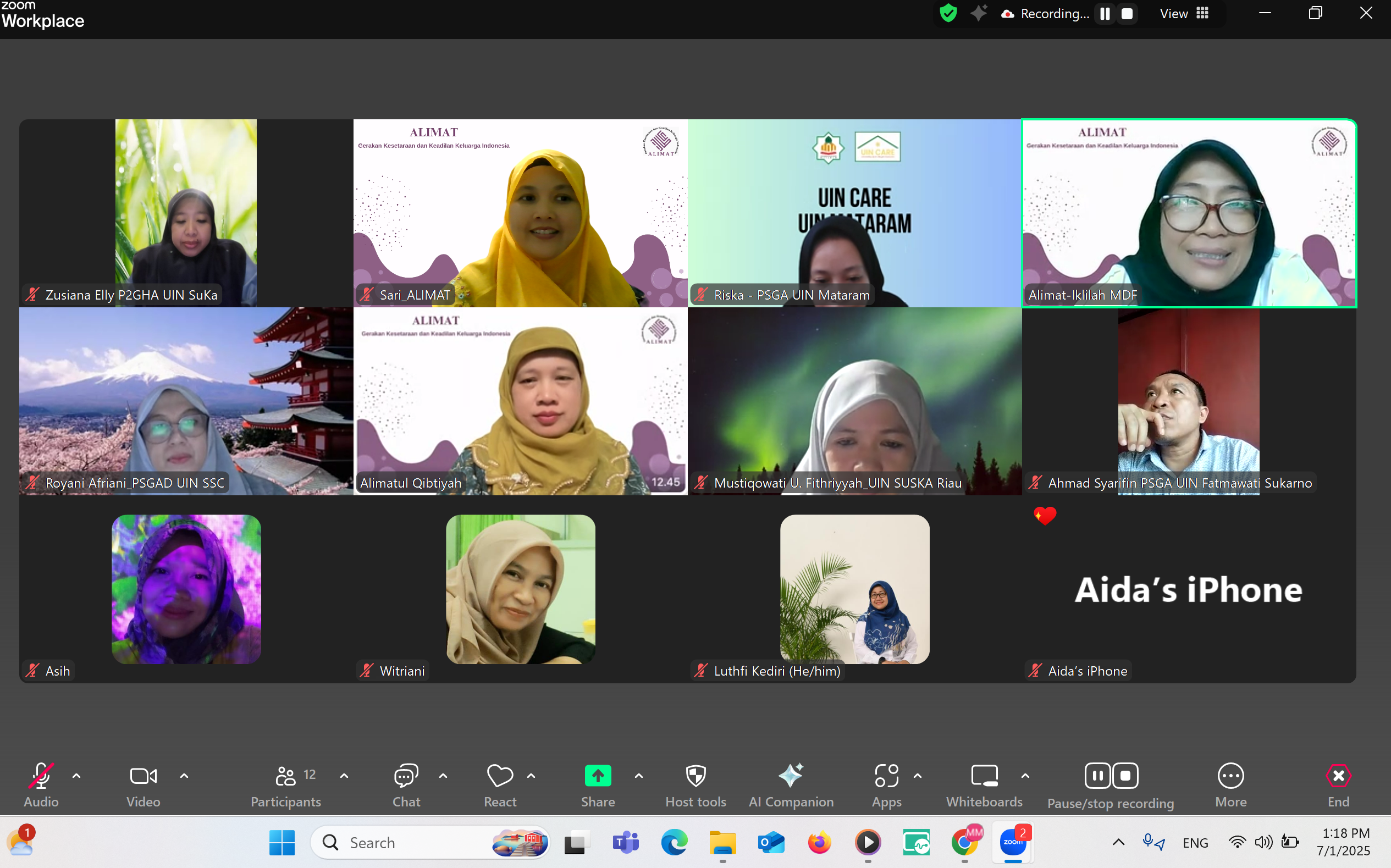
Task: Open Whiteboards
Action: click(x=984, y=785)
